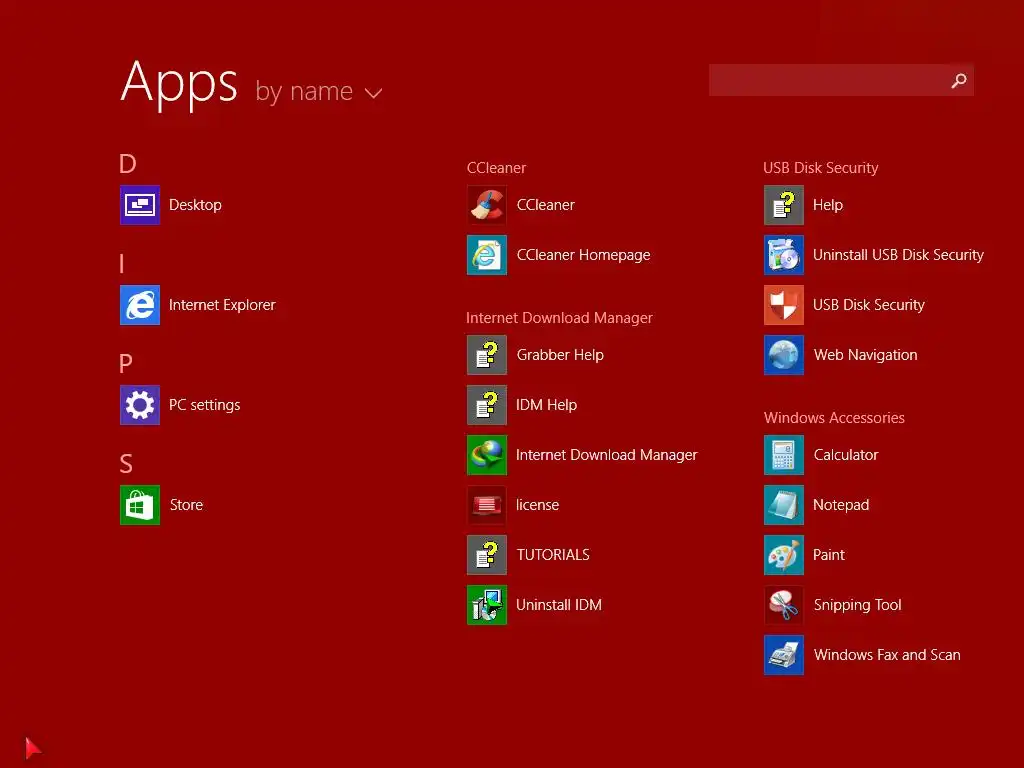The height and width of the screenshot is (768, 1024).
Task: Launch CCleaner using its red brush icon
Action: [x=487, y=205]
